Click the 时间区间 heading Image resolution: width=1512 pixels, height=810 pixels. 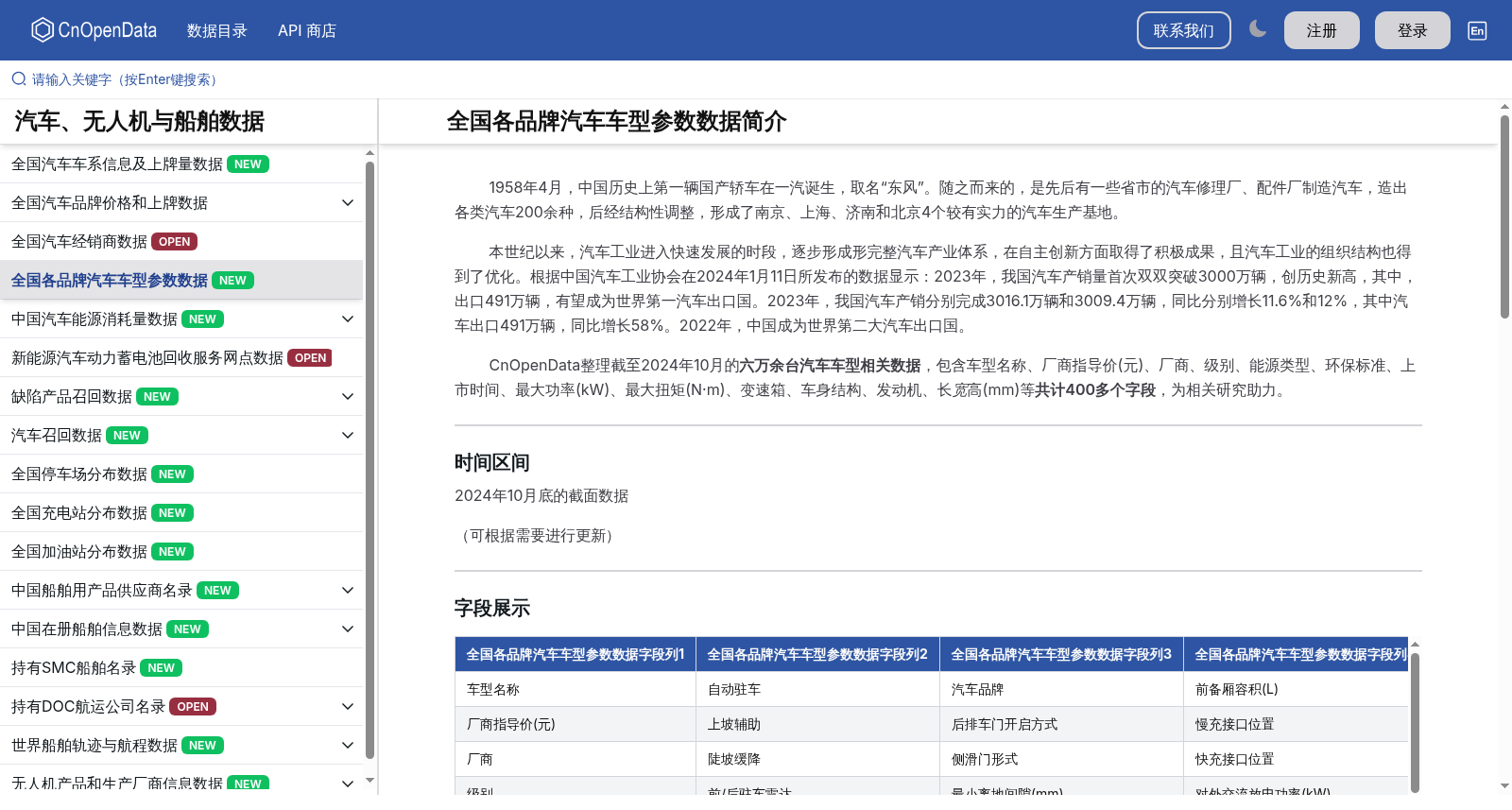click(x=491, y=462)
